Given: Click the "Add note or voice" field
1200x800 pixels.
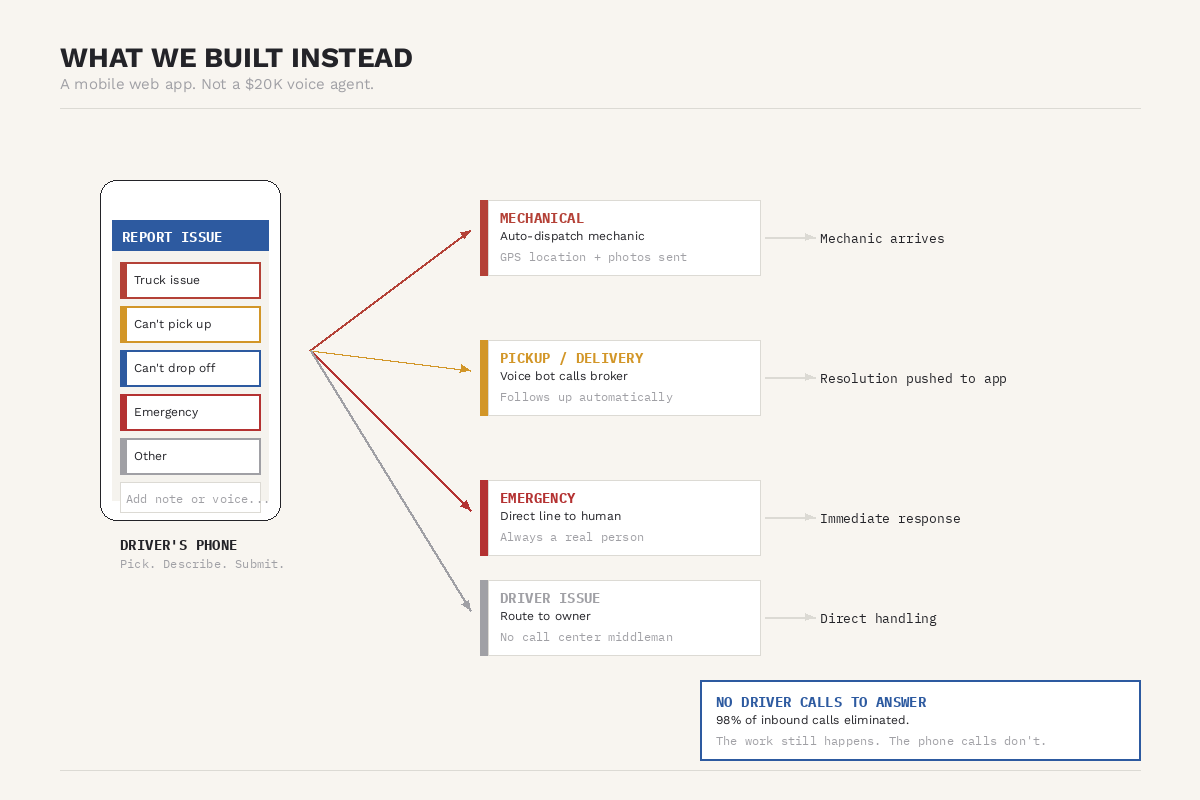Looking at the screenshot, I should [x=190, y=497].
